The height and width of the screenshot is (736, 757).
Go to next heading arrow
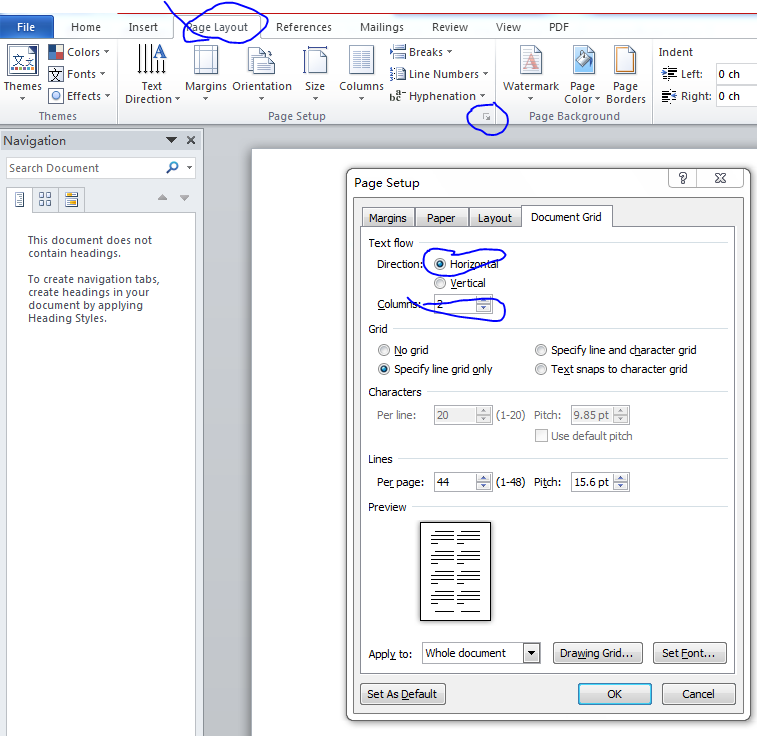[184, 197]
